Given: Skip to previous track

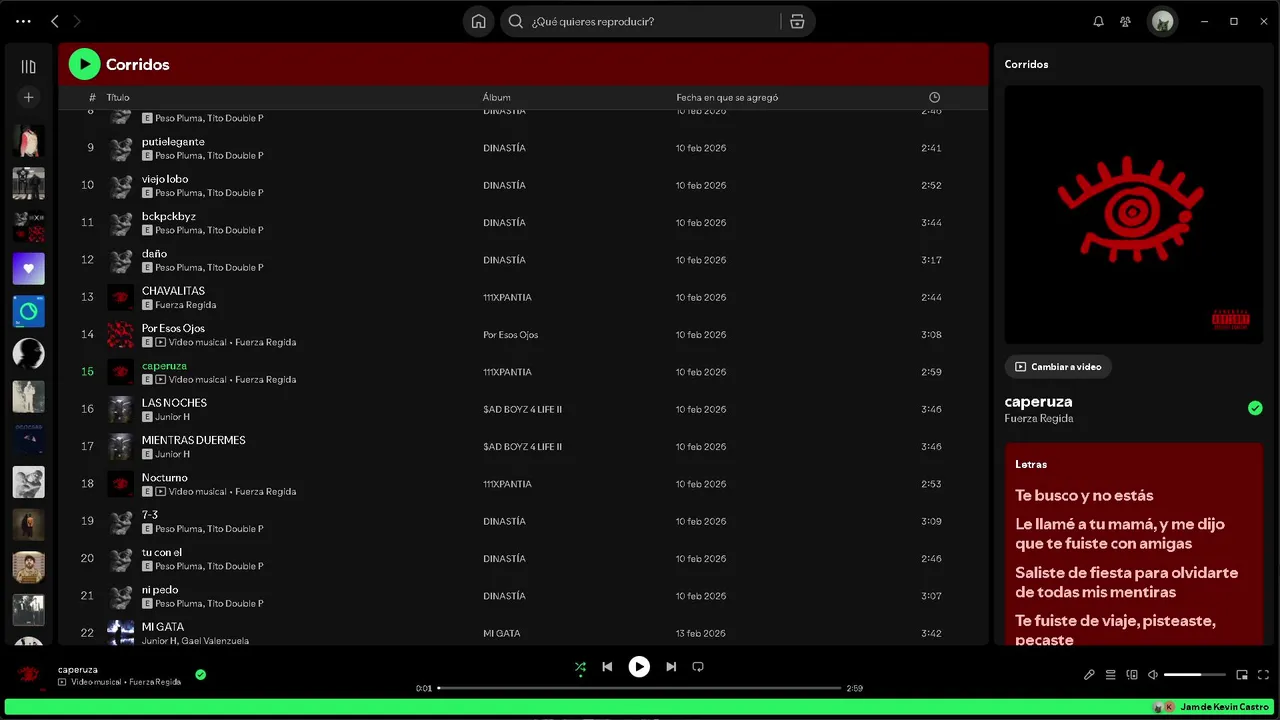Looking at the screenshot, I should pos(607,667).
